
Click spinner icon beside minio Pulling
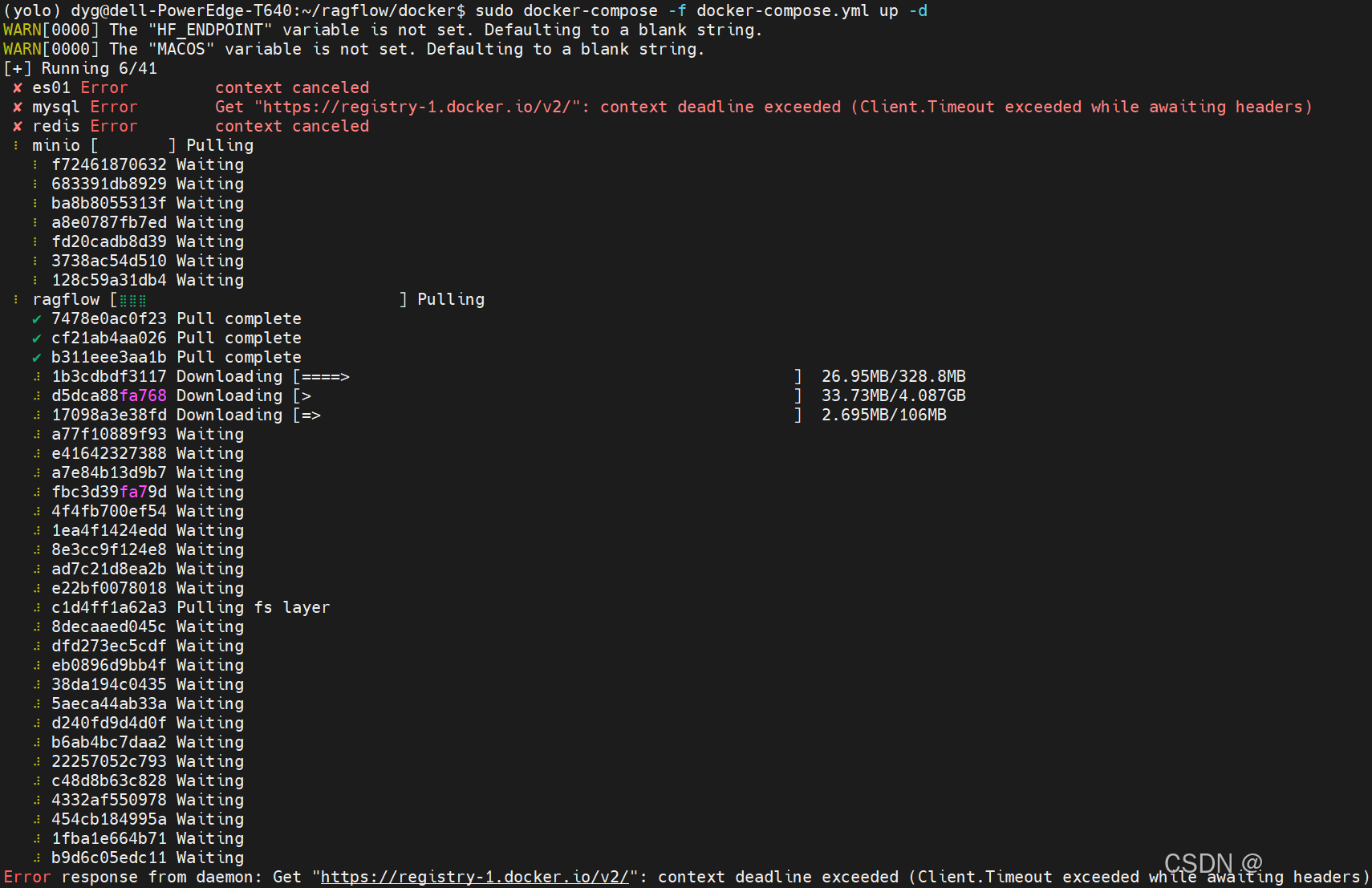click(16, 145)
